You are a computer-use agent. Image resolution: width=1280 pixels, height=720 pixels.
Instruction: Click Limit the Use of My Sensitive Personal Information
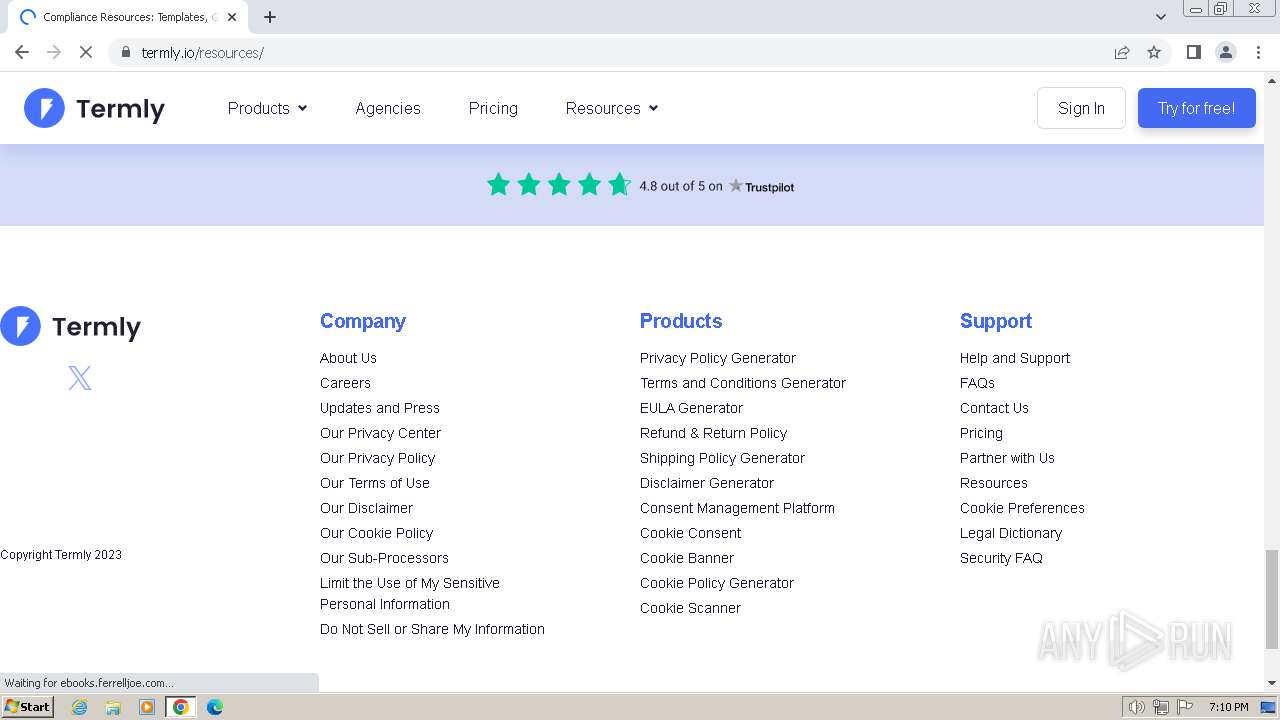(410, 593)
